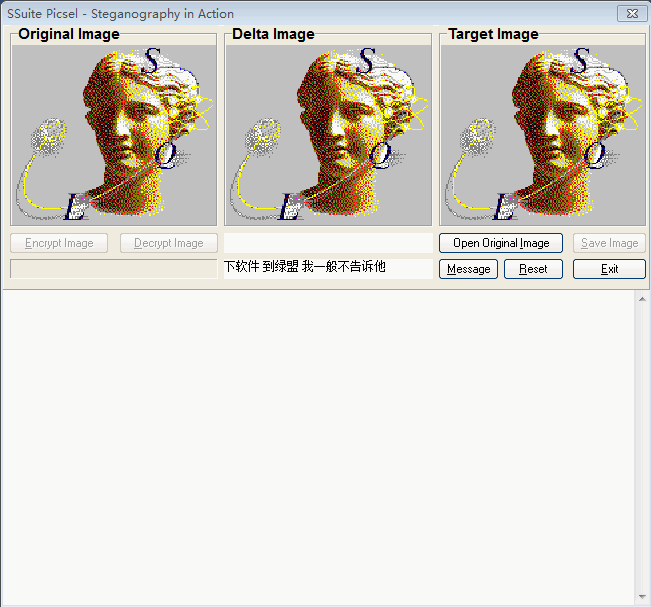
Task: Click the empty field under Encrypt Image
Action: click(114, 269)
